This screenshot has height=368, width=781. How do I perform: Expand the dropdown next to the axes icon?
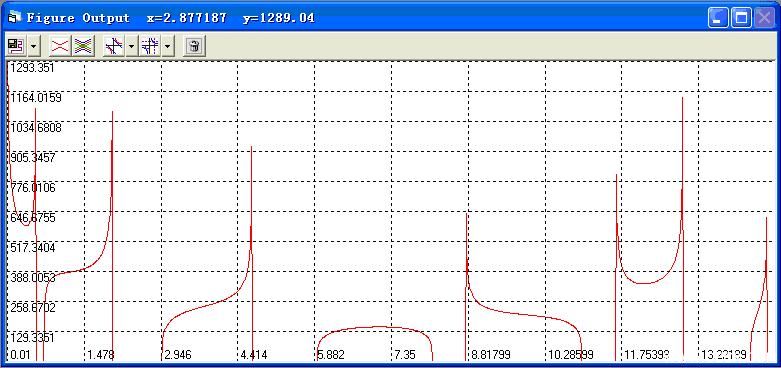tap(131, 46)
